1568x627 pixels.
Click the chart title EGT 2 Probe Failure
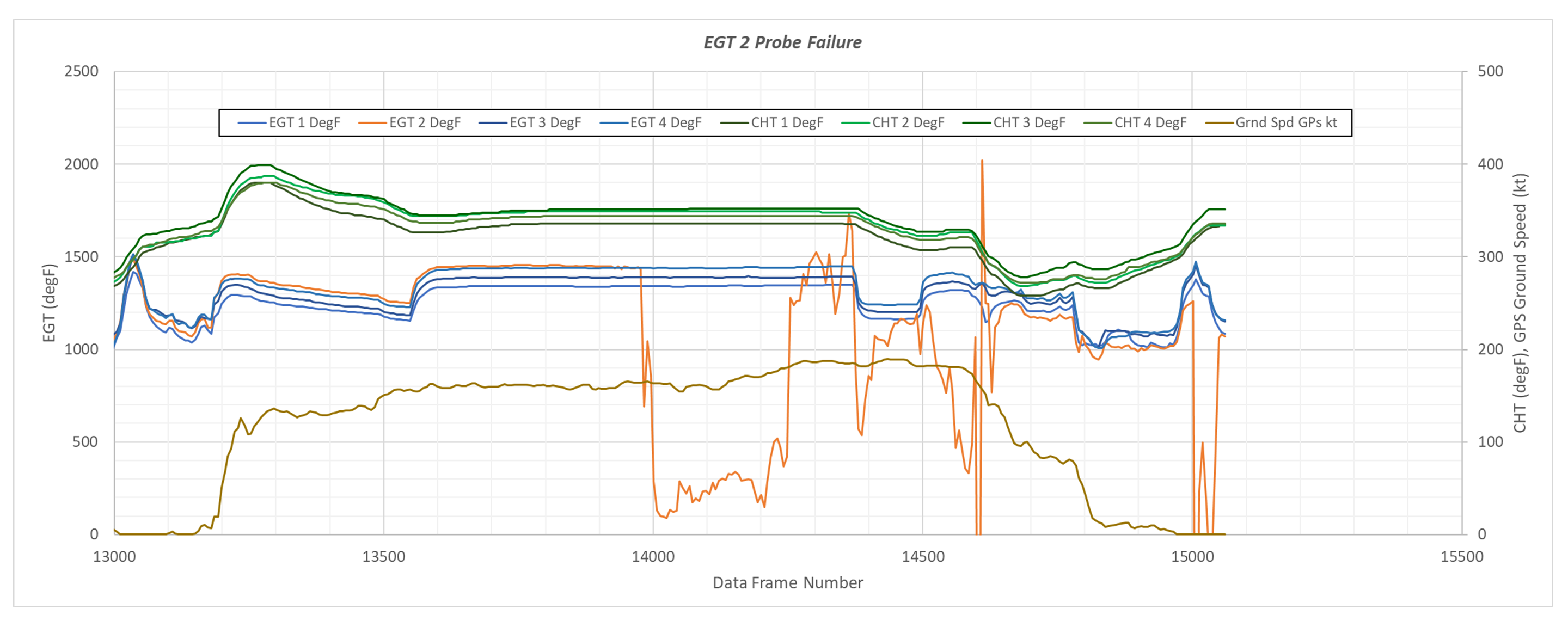(x=782, y=42)
